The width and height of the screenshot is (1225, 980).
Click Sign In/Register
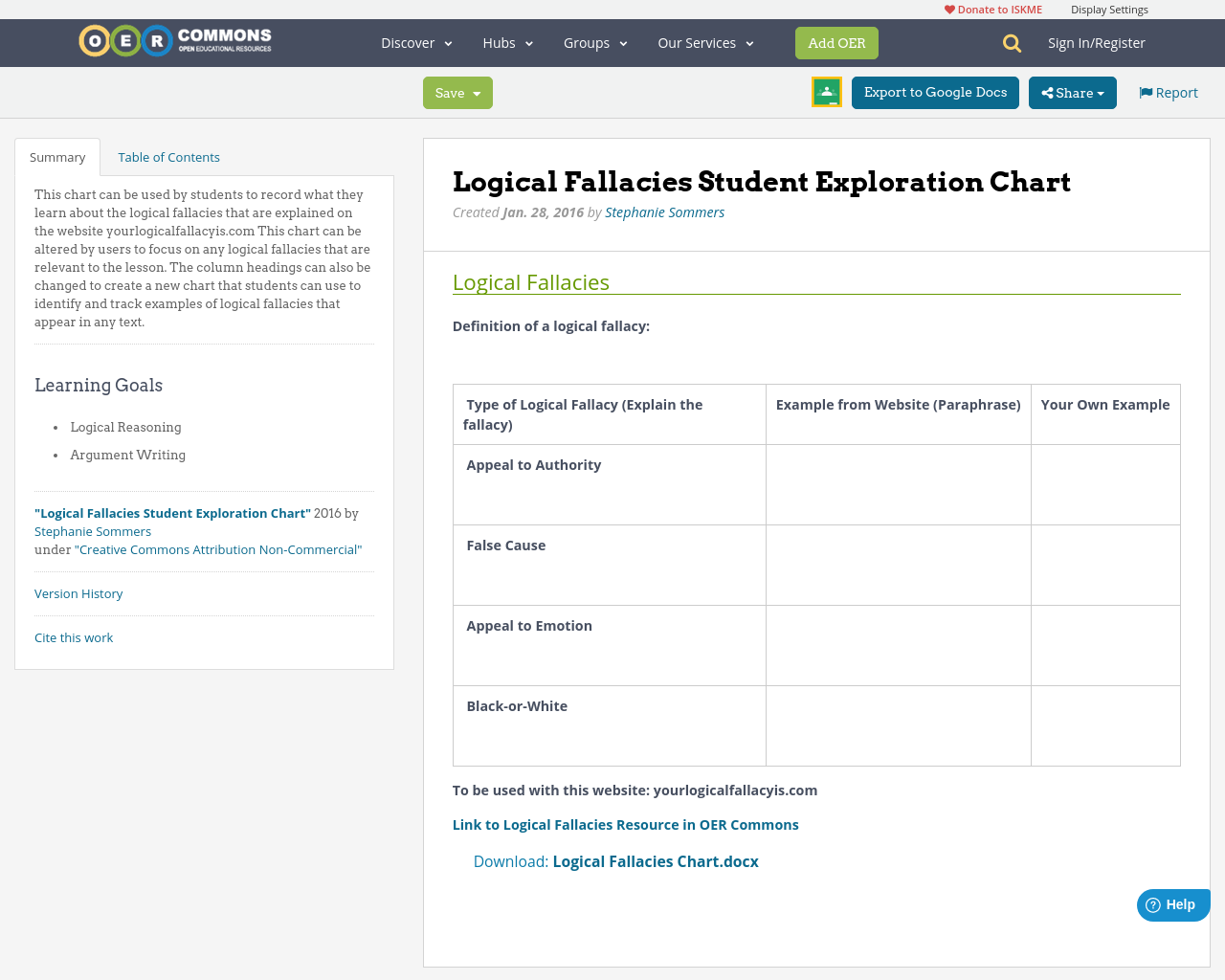point(1097,42)
